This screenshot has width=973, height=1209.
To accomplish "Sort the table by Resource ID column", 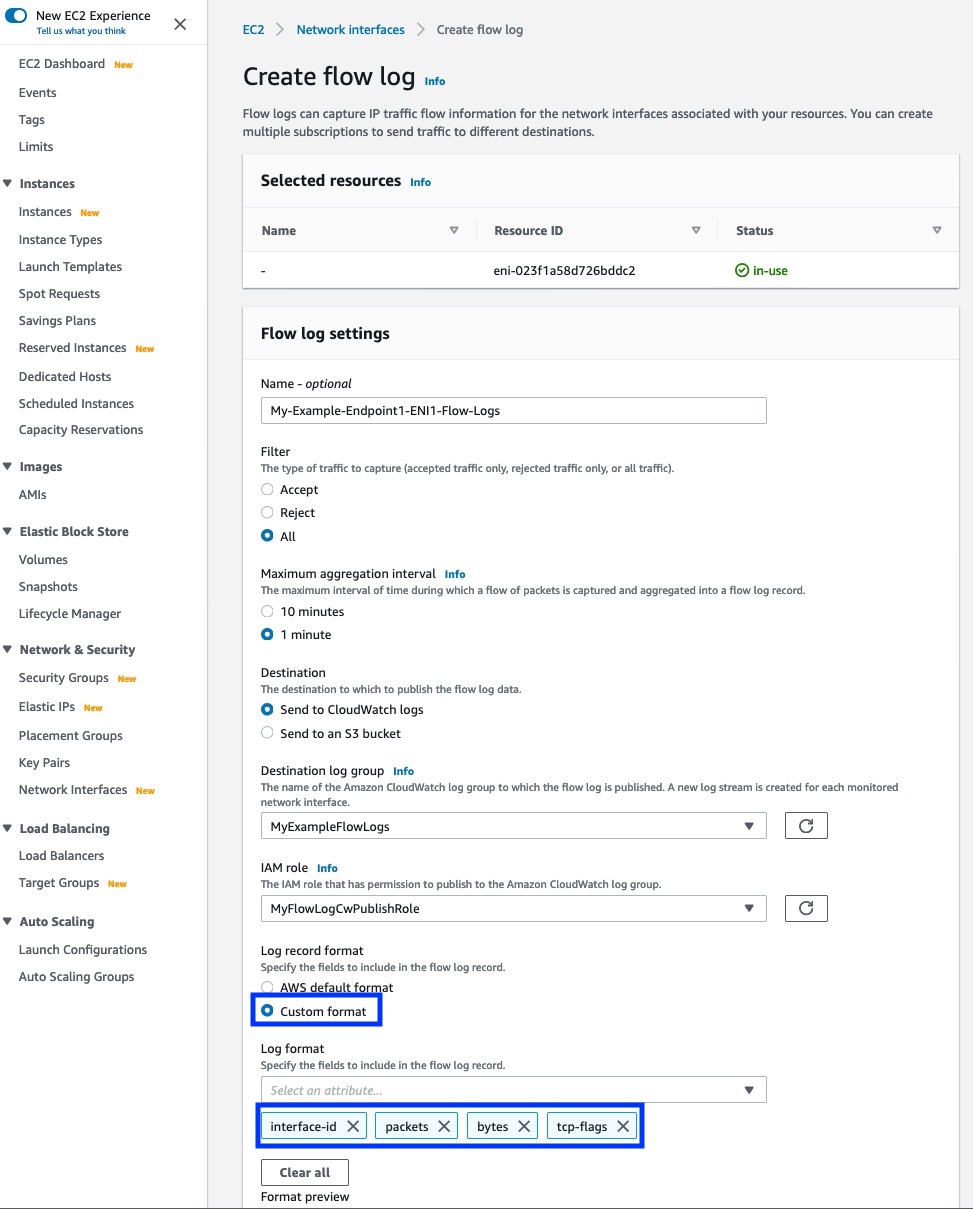I will tap(696, 230).
